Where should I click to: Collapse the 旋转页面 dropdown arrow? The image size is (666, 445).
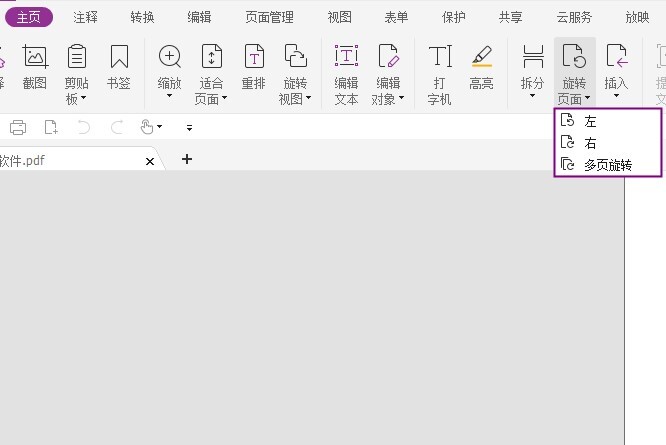[587, 98]
